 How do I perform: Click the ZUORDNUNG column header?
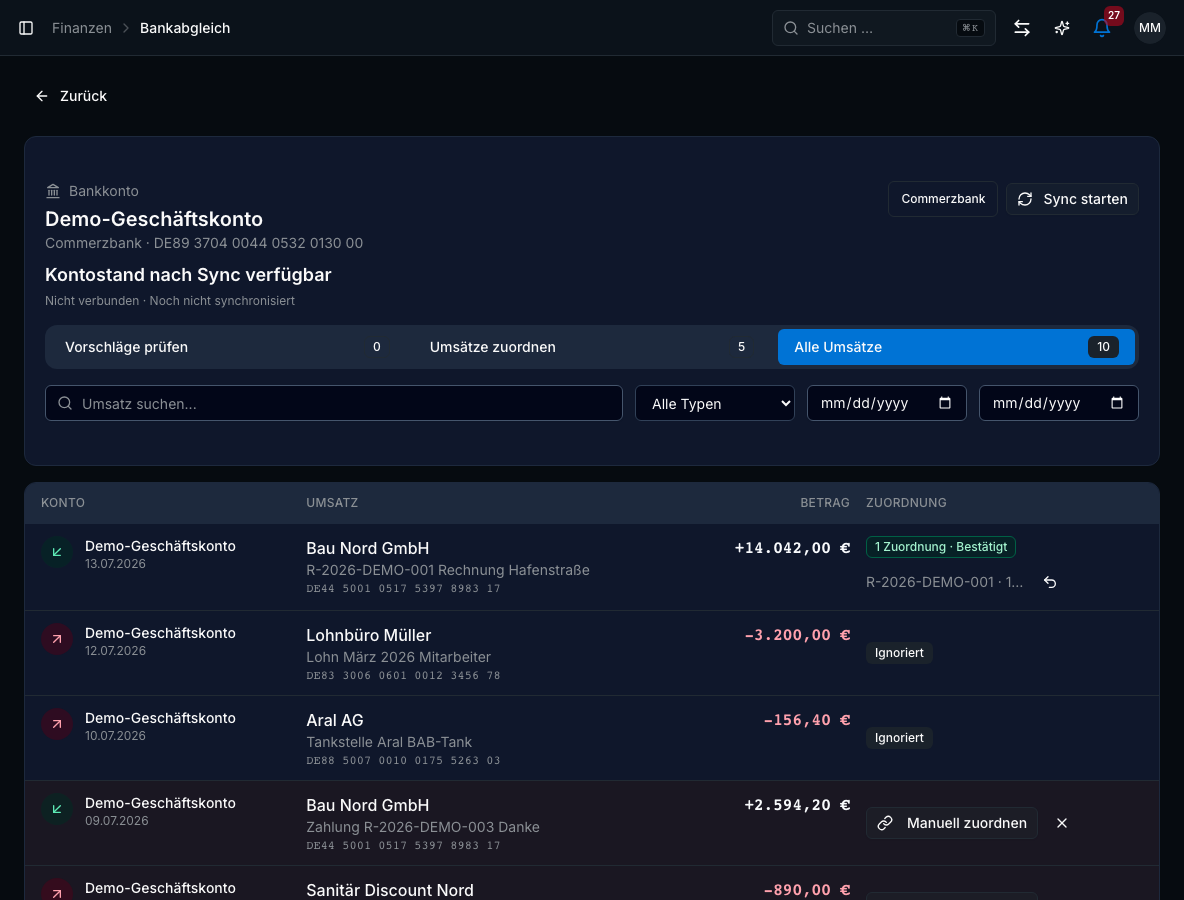pyautogui.click(x=906, y=503)
